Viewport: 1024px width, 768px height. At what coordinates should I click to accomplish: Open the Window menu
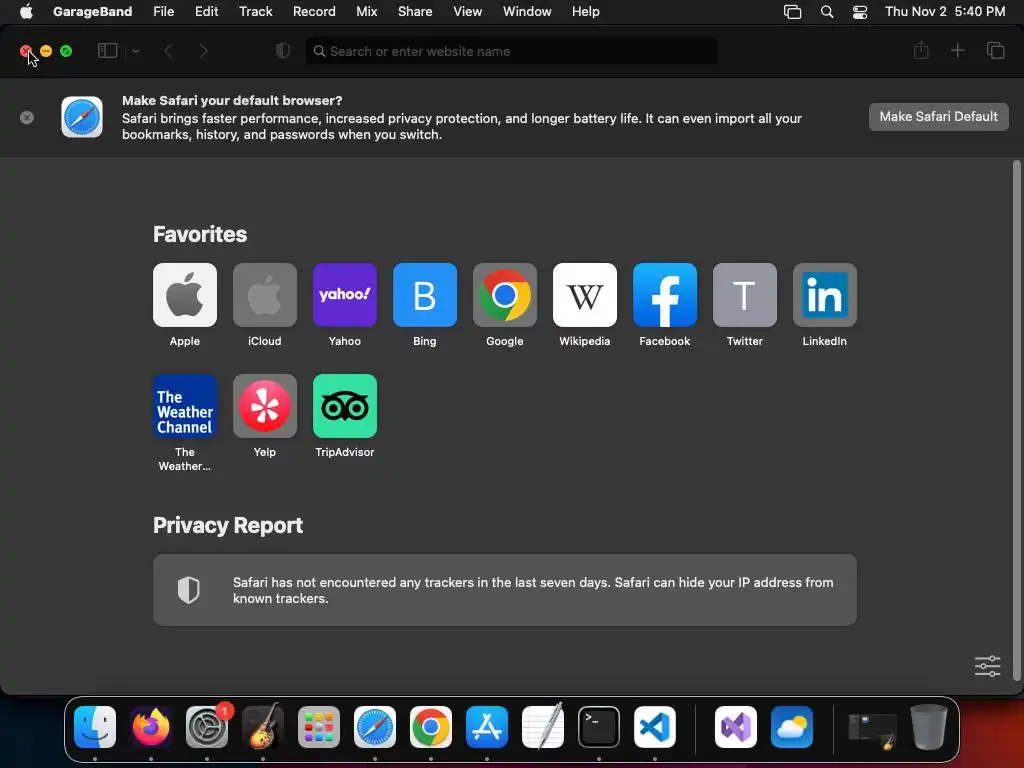point(527,12)
